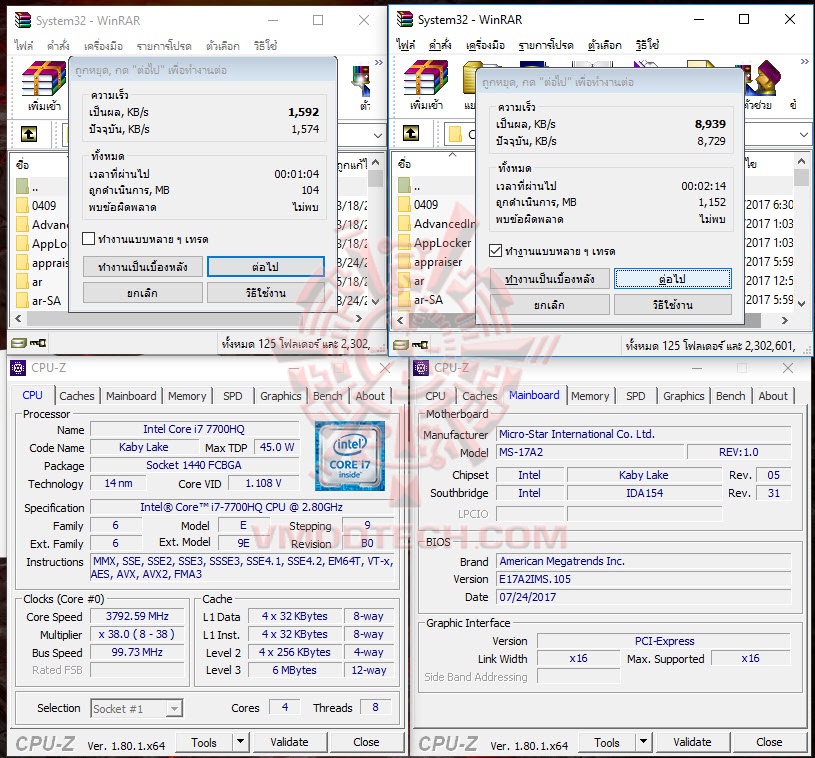
Task: Click Tools button in left CPU-Z
Action: pos(204,742)
